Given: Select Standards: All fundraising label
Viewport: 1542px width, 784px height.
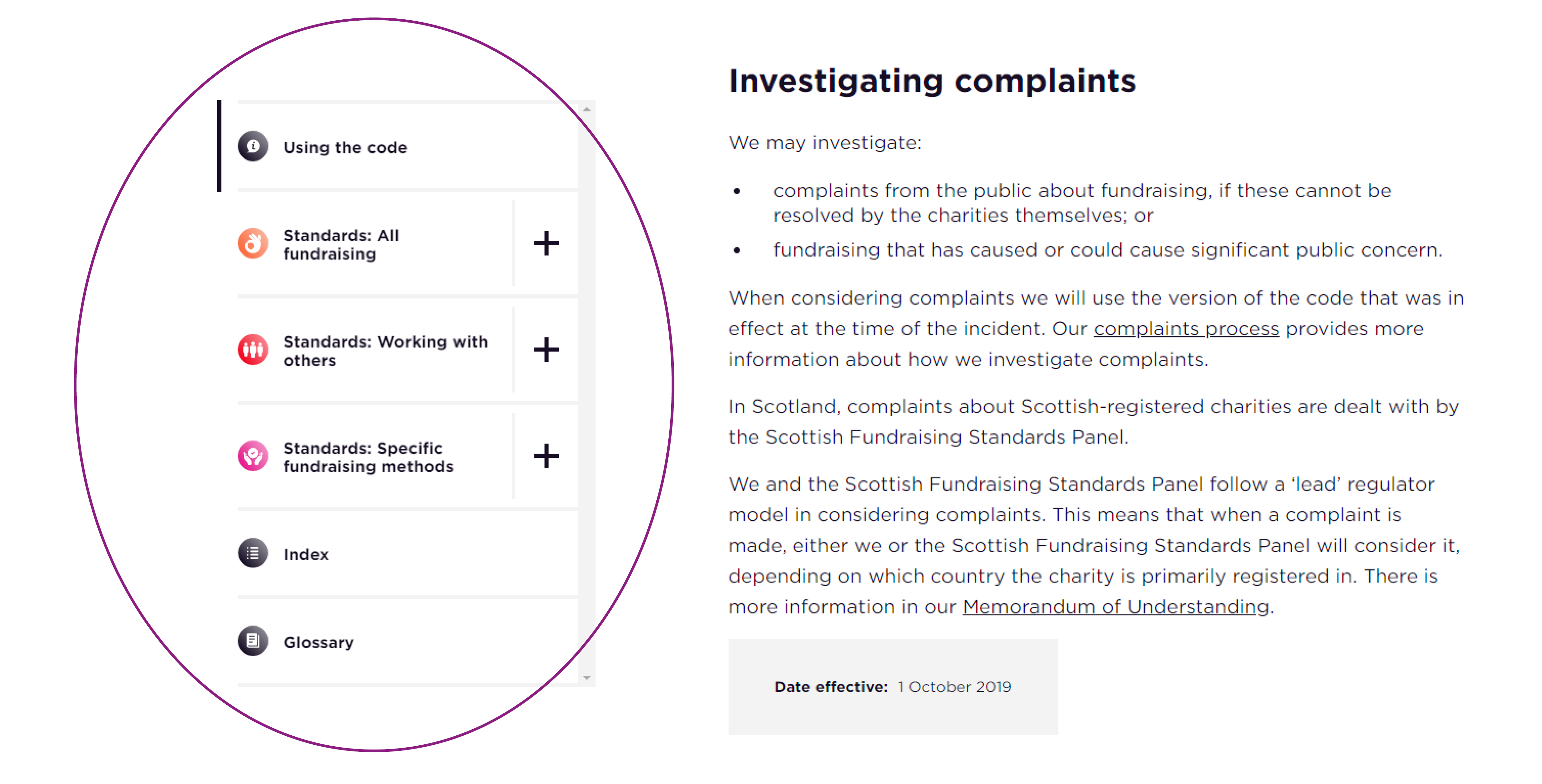Looking at the screenshot, I should click(341, 244).
